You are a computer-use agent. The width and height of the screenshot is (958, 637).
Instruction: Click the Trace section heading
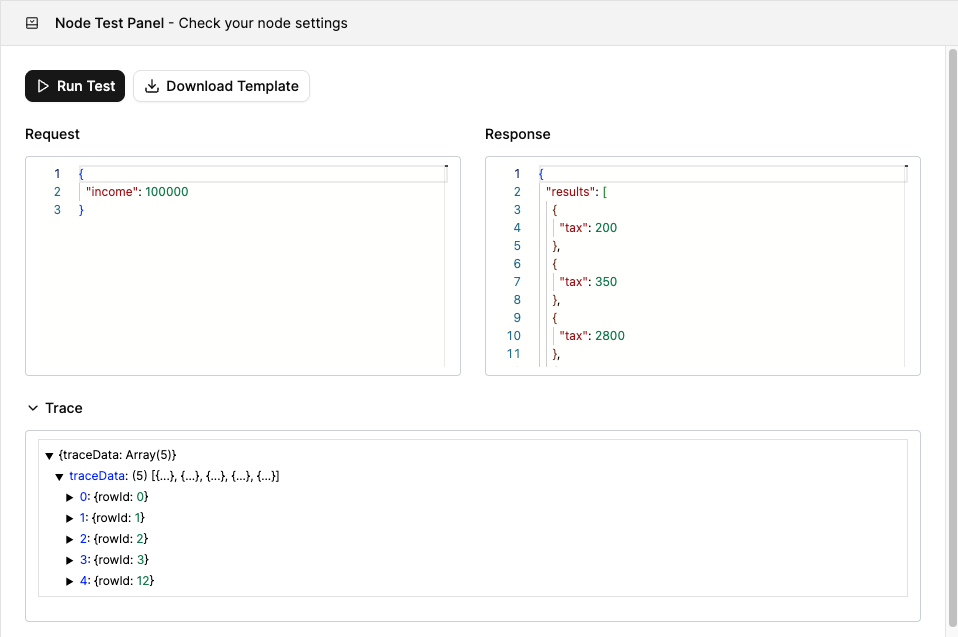click(x=64, y=408)
